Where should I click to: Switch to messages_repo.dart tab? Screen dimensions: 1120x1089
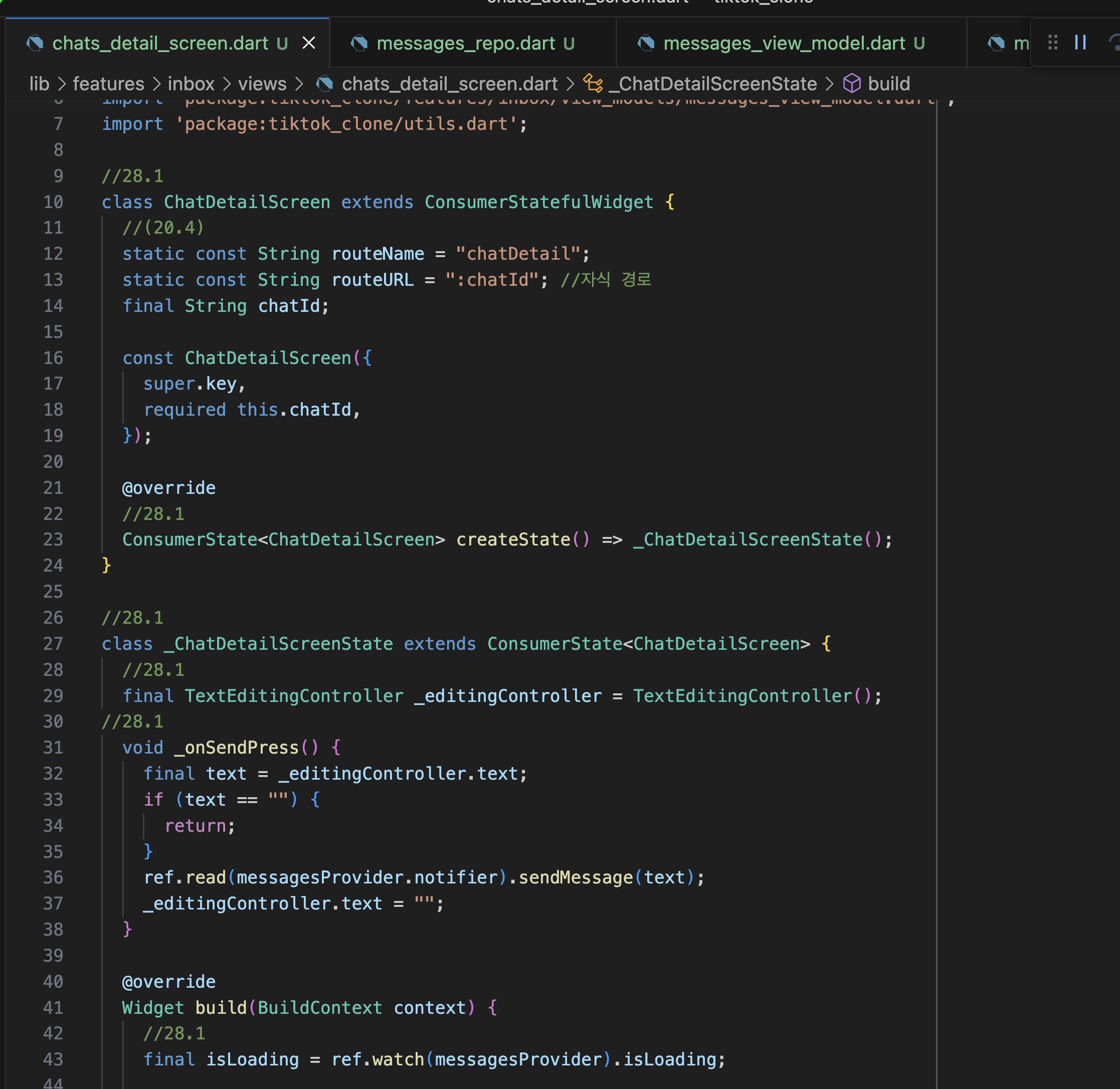coord(466,44)
